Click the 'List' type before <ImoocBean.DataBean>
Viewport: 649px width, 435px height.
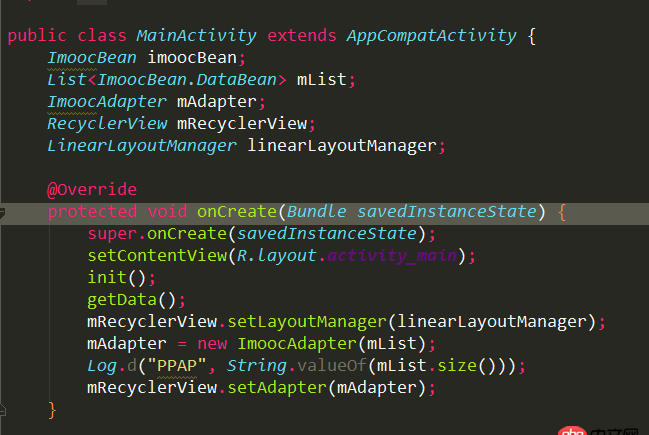tap(67, 79)
